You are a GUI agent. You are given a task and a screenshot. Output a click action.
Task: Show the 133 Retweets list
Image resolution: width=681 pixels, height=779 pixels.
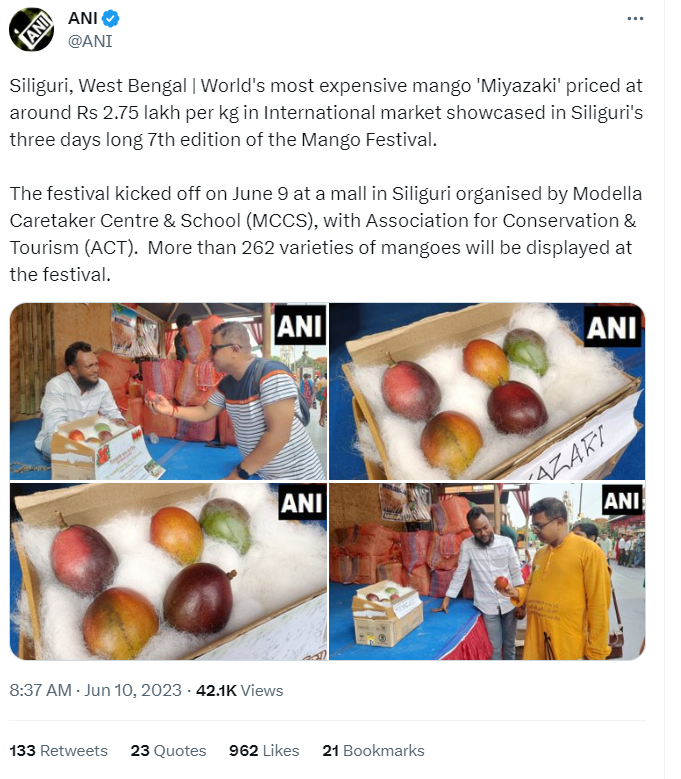(x=58, y=750)
